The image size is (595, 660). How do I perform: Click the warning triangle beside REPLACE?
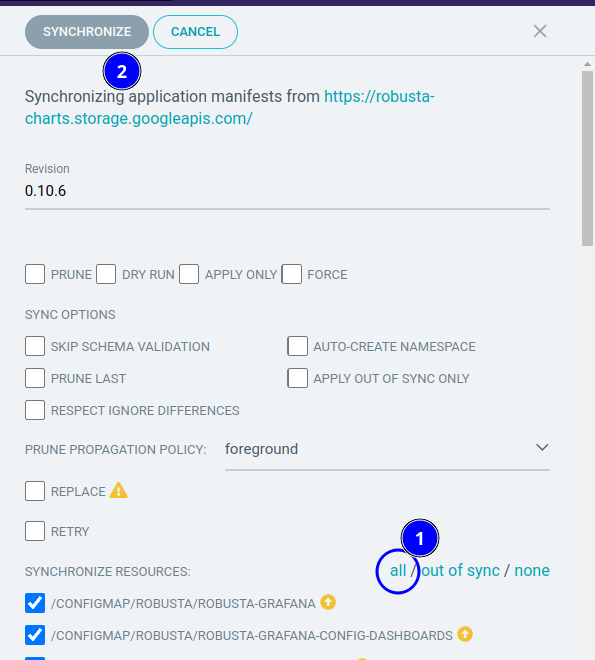(118, 490)
